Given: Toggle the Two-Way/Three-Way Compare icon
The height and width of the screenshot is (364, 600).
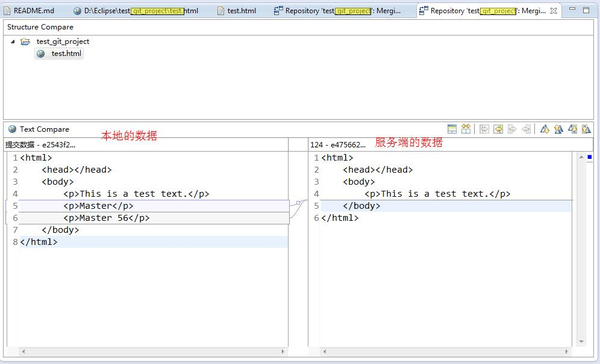Looking at the screenshot, I should click(466, 129).
